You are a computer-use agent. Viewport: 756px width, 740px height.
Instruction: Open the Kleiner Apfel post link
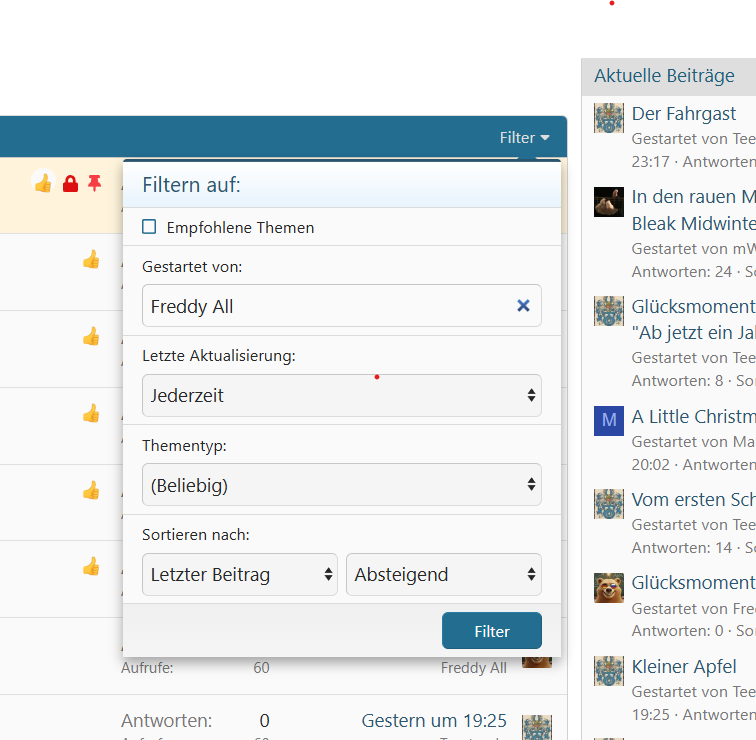(684, 666)
